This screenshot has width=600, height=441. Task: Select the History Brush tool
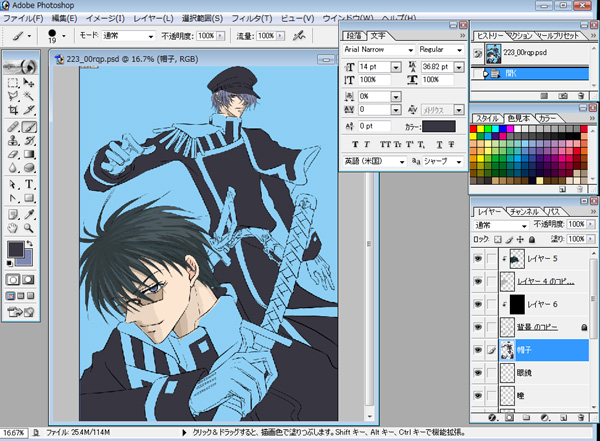point(29,140)
